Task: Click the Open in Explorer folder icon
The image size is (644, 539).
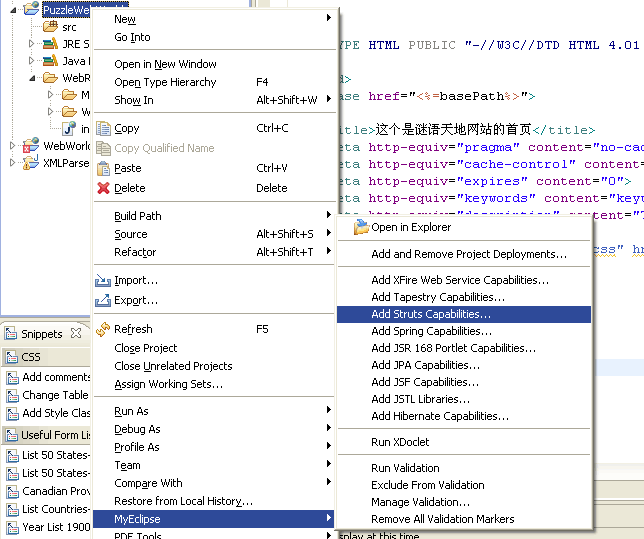Action: click(x=361, y=227)
